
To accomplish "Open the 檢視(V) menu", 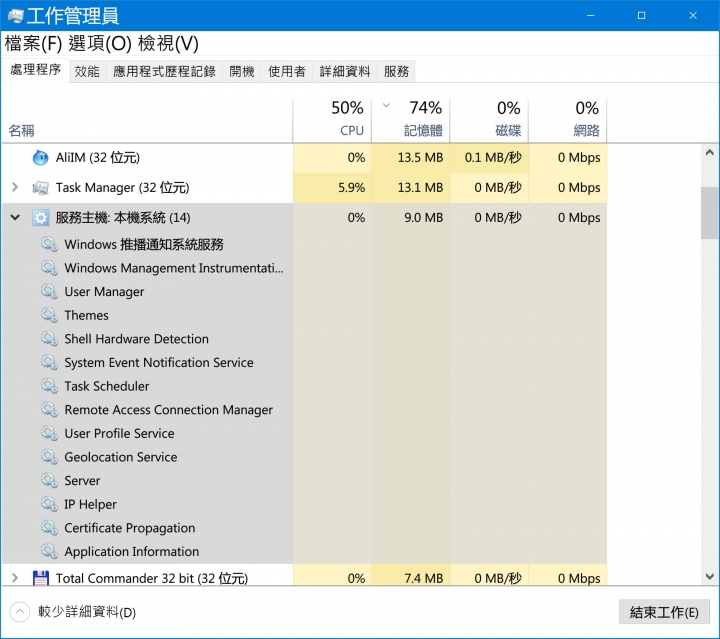I will [x=168, y=44].
